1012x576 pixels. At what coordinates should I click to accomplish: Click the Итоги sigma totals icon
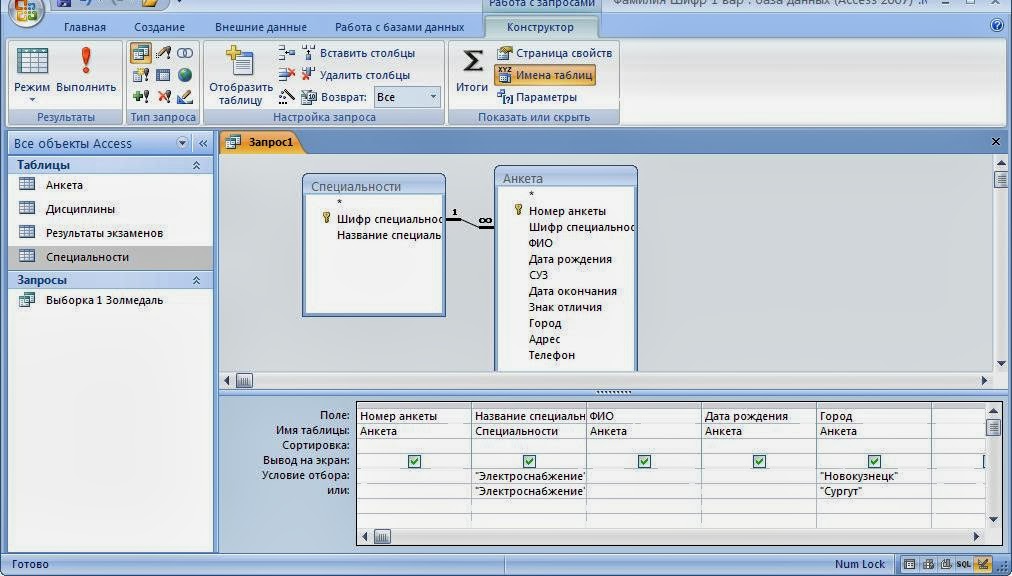[x=472, y=71]
